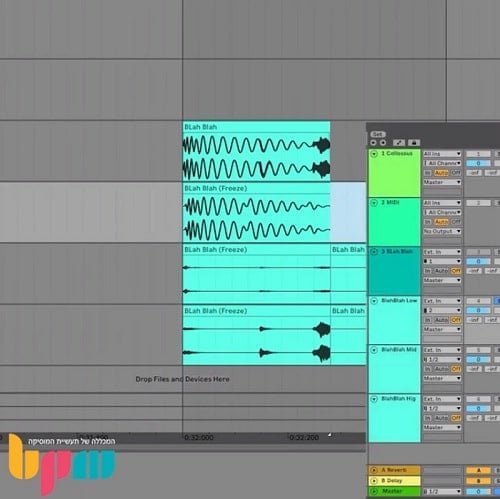Set BlahBlah Mid monitor to Auto
500x499 pixels.
click(x=441, y=369)
